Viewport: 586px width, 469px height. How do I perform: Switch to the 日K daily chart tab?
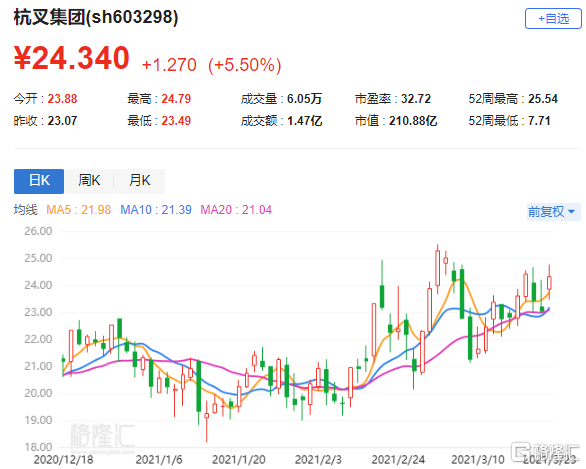(39, 181)
